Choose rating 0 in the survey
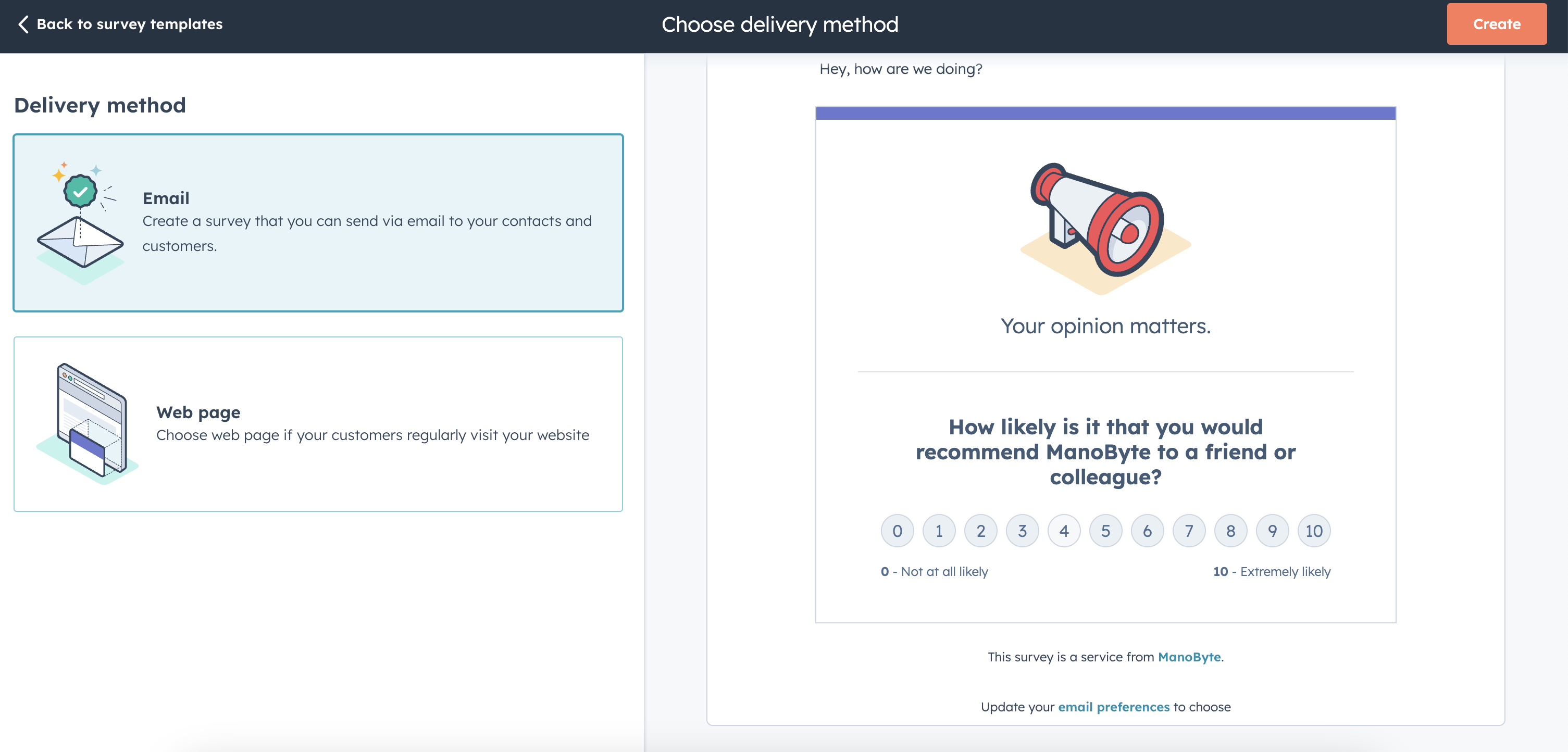Screen dimensions: 1568x752 (897, 531)
